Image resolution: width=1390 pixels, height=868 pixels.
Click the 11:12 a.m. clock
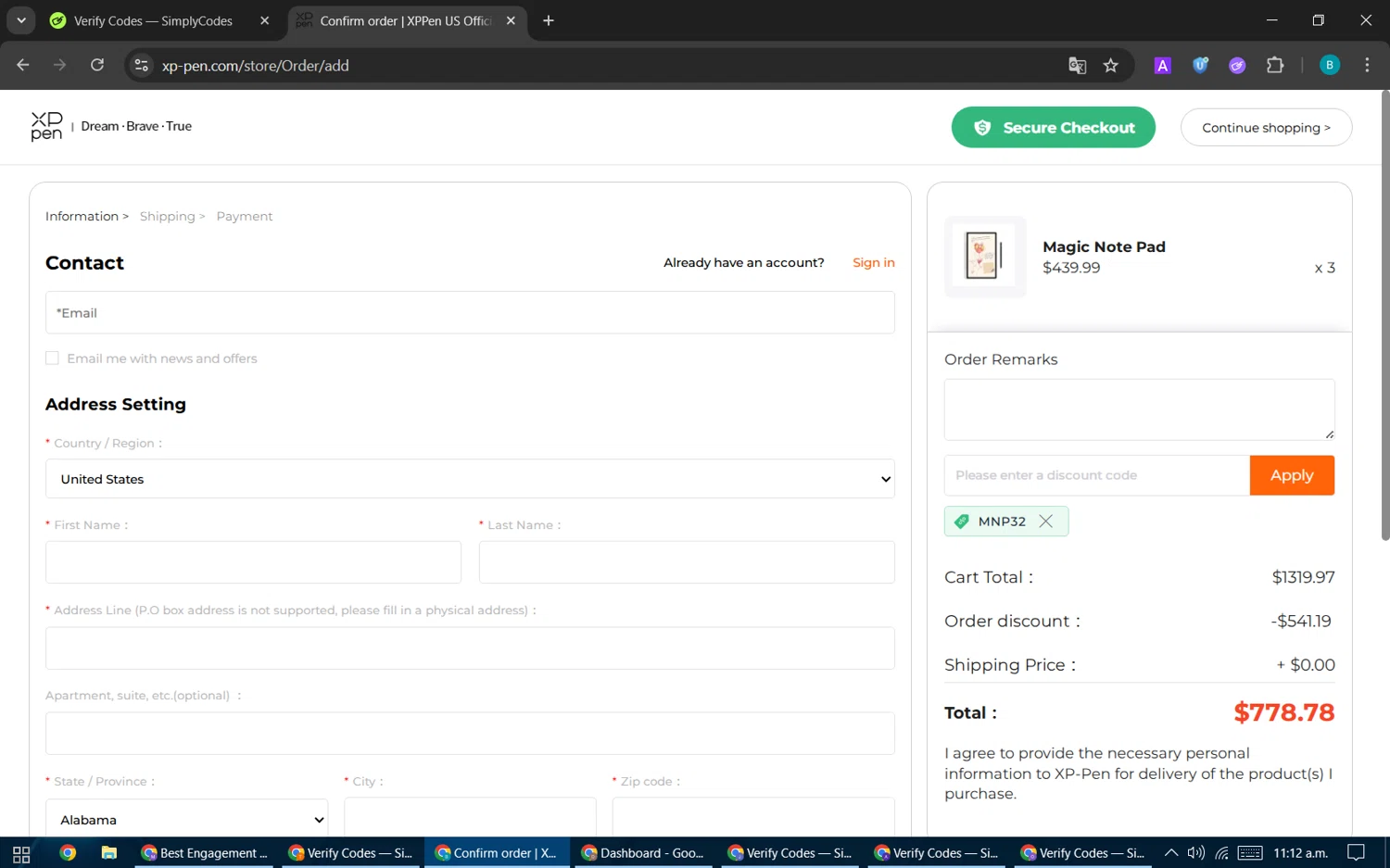[x=1300, y=853]
